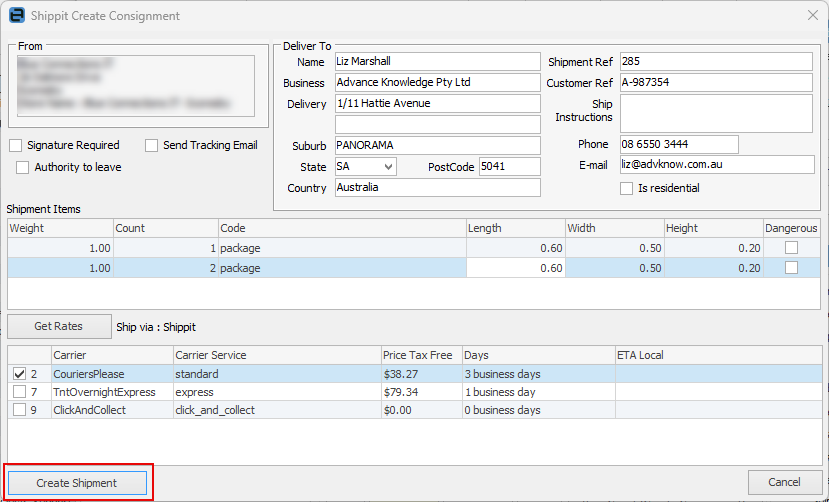Tick Dangerous for the second package row
This screenshot has height=502, width=829.
792,268
